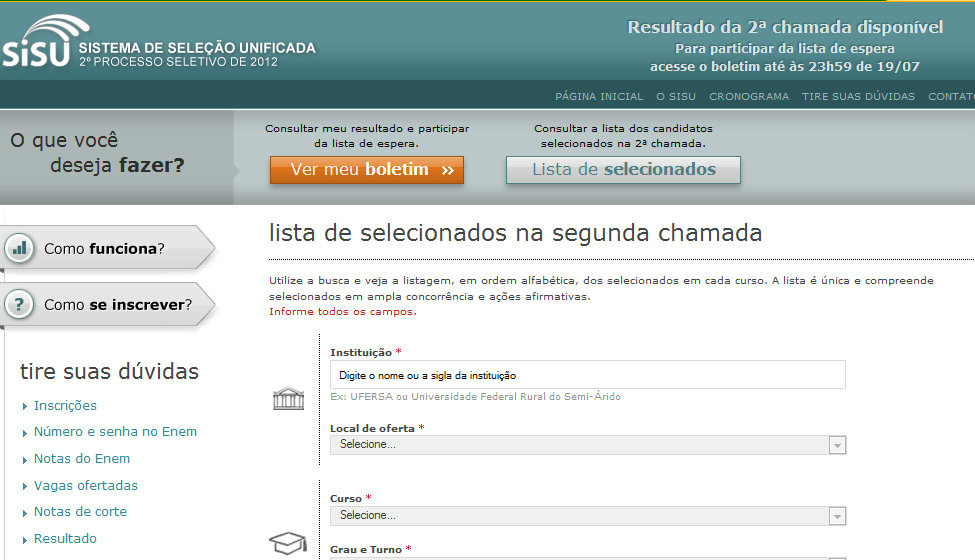Click the 'O que você deseja fazer?' heading
Image resolution: width=975 pixels, height=560 pixels.
98,152
